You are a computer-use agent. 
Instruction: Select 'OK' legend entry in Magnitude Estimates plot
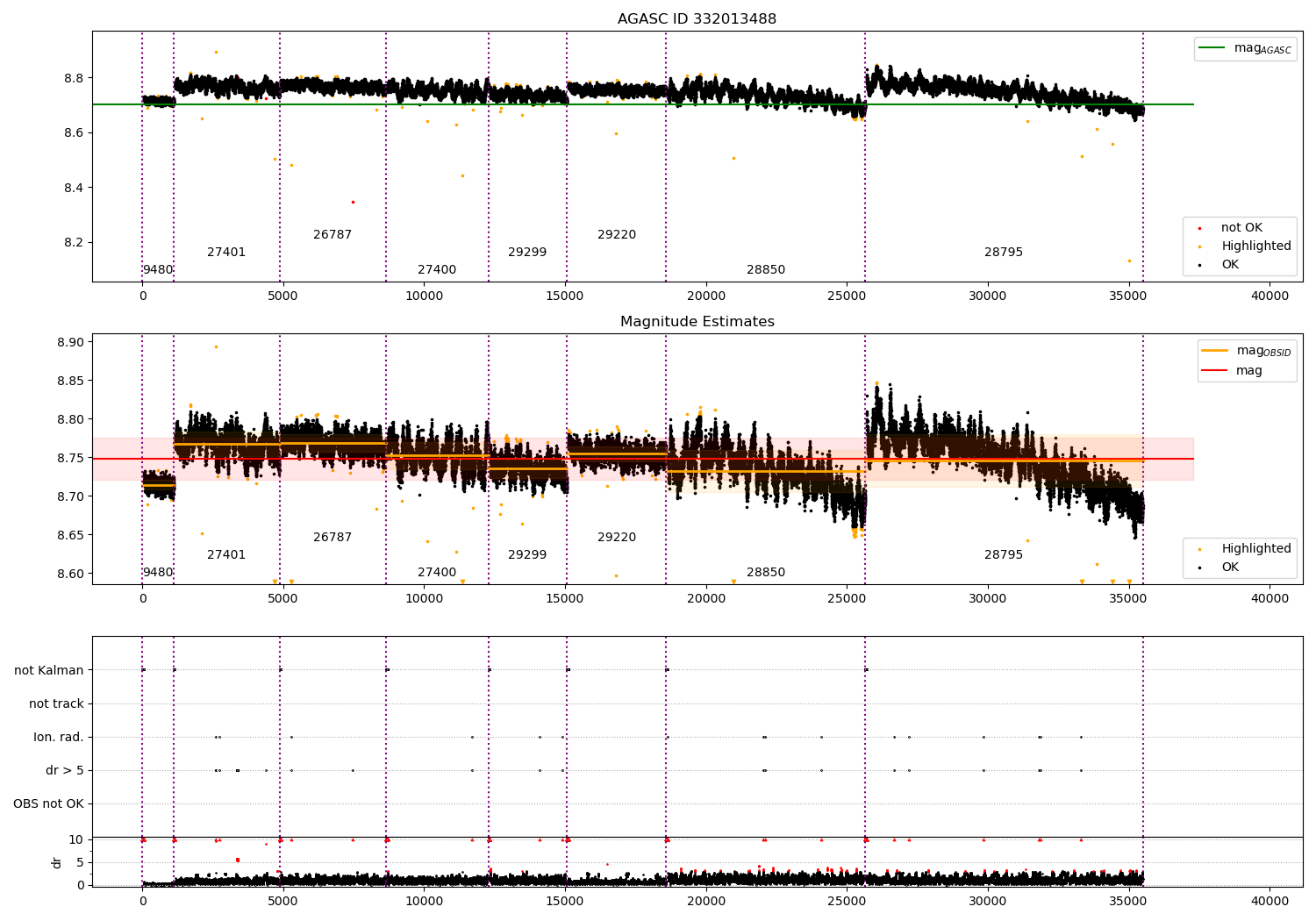coord(1230,567)
